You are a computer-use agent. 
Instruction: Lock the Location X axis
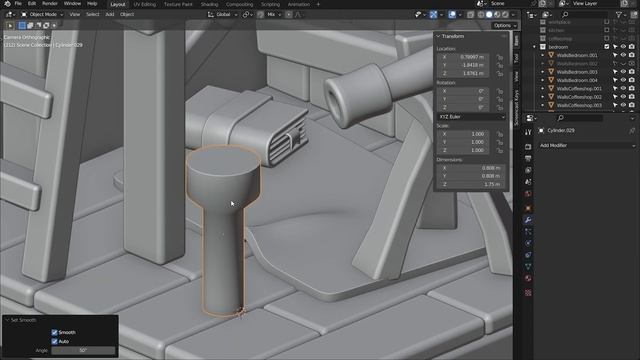point(500,57)
